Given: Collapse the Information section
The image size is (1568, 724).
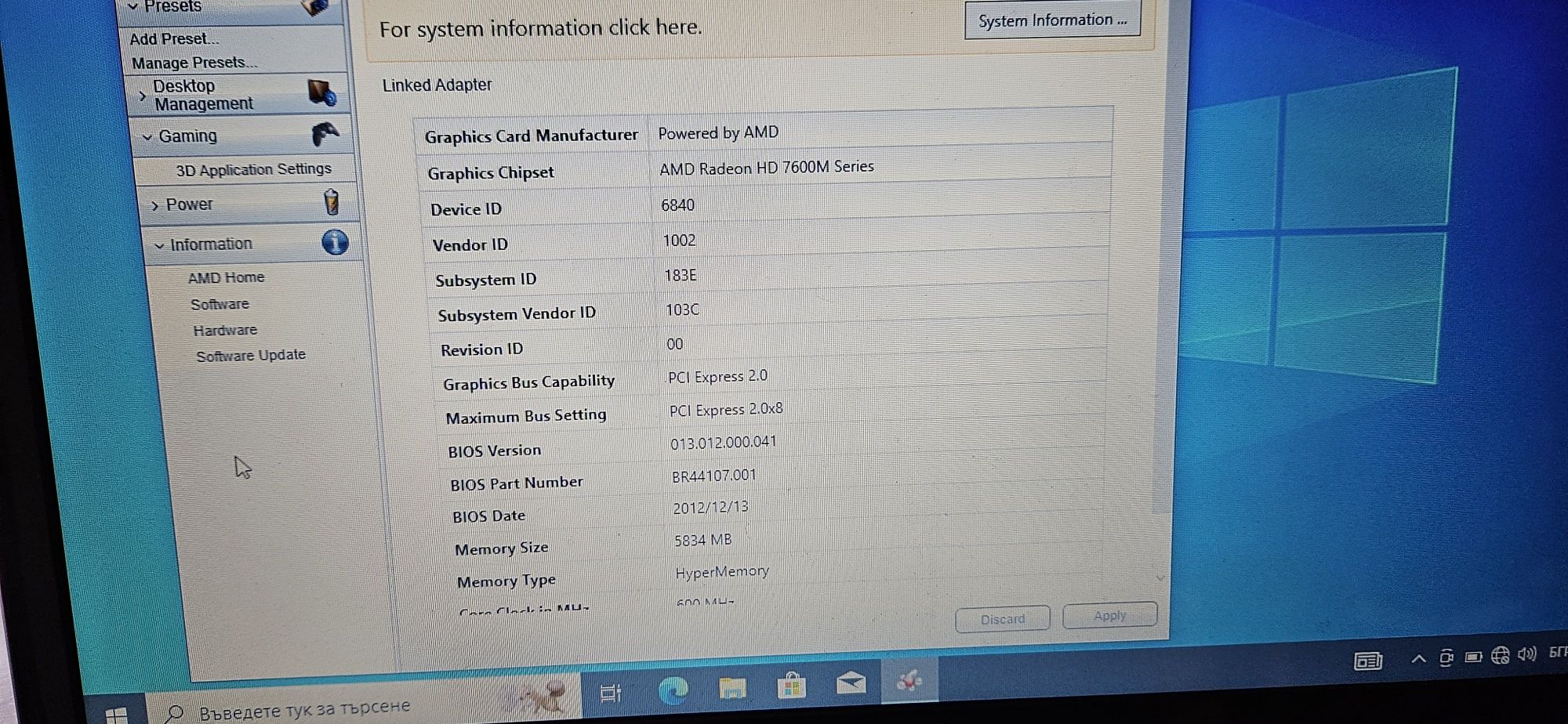Looking at the screenshot, I should point(159,246).
